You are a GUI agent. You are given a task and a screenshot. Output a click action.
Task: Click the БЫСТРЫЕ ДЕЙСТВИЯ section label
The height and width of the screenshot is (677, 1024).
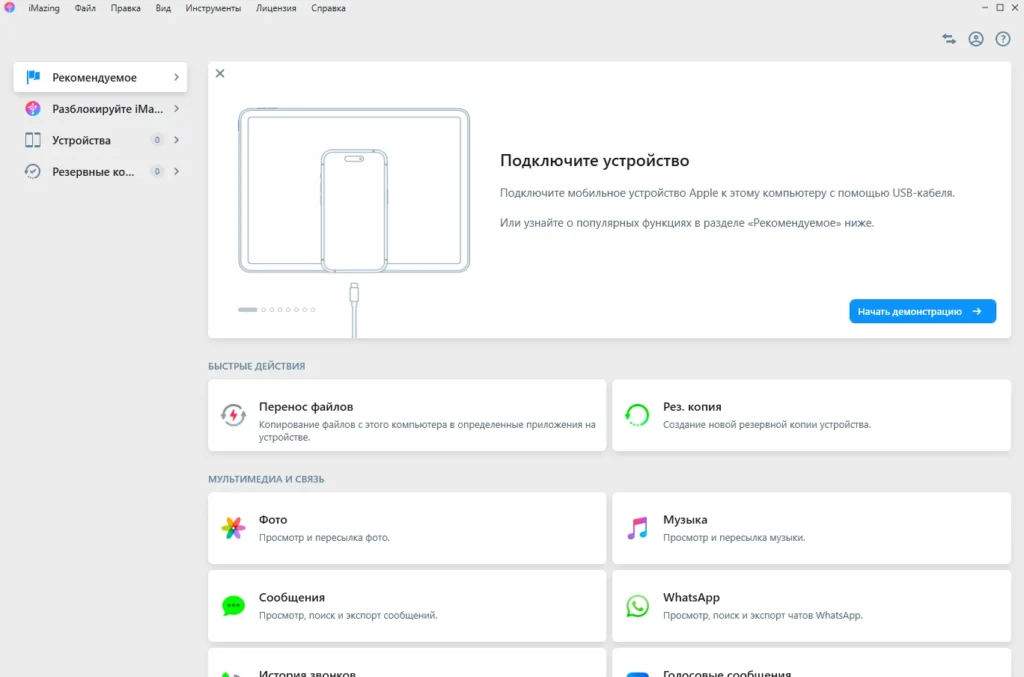(257, 366)
